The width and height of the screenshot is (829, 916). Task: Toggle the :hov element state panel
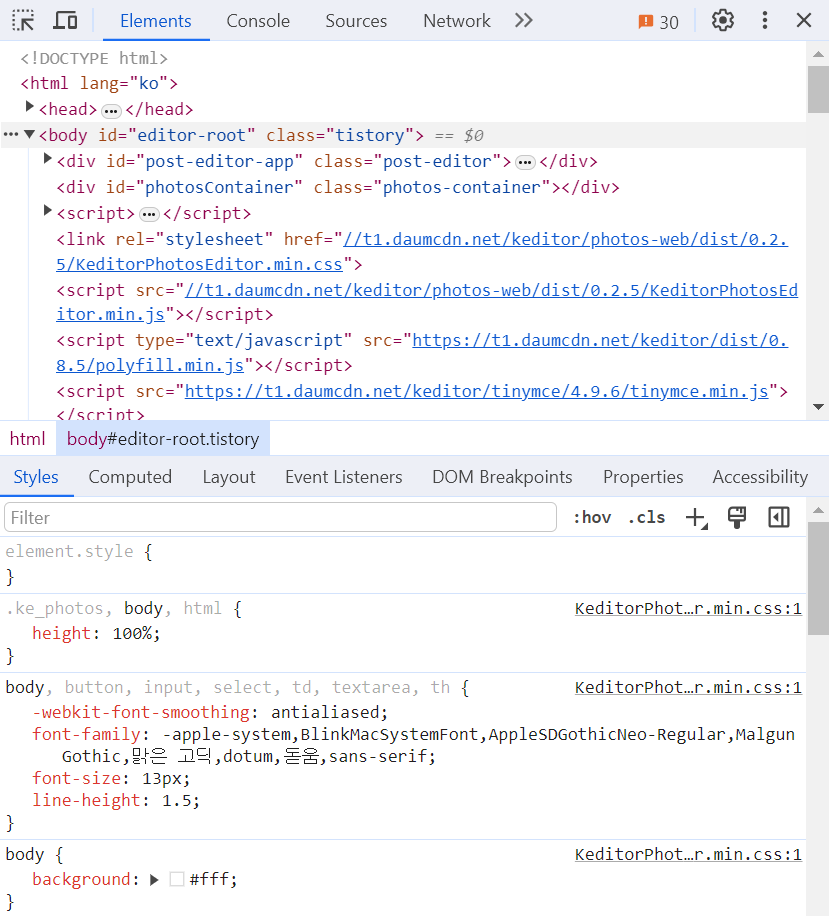(592, 518)
